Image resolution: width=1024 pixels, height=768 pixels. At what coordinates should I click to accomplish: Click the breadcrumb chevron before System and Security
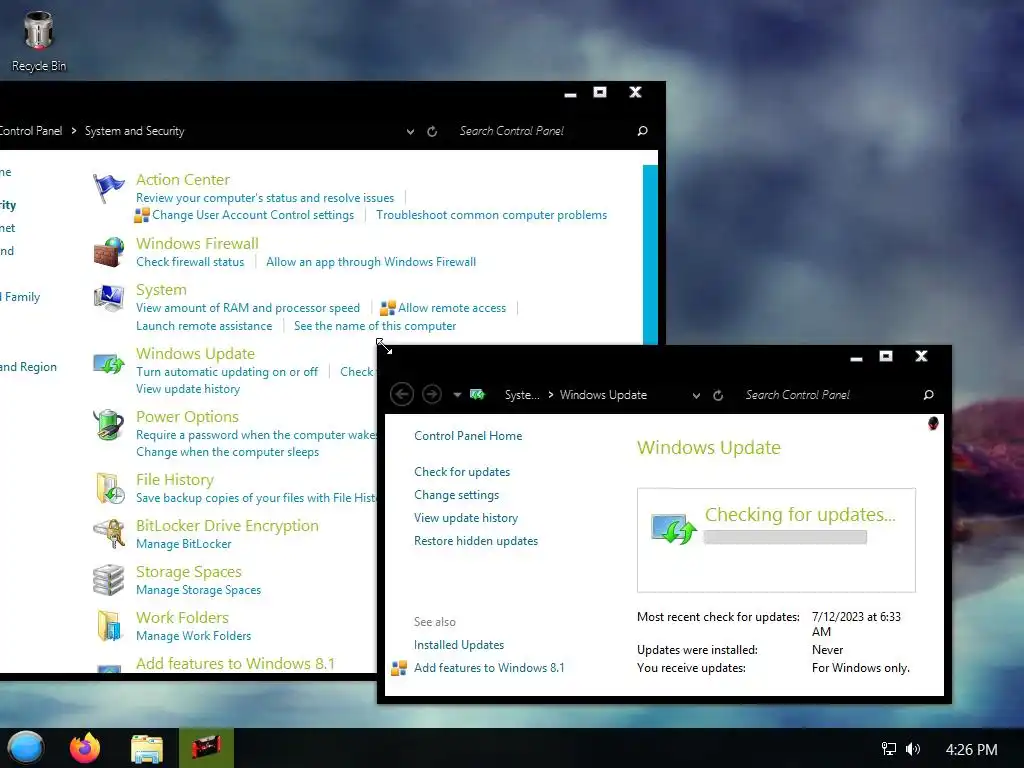tap(73, 131)
